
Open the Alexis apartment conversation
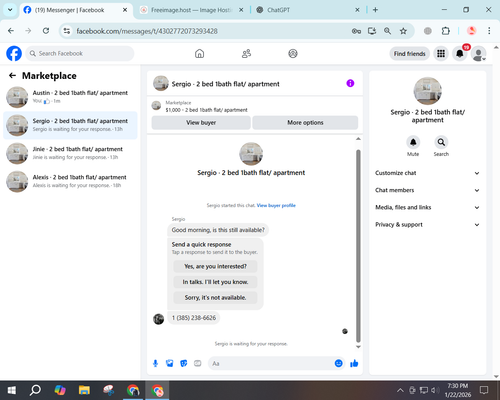70,181
